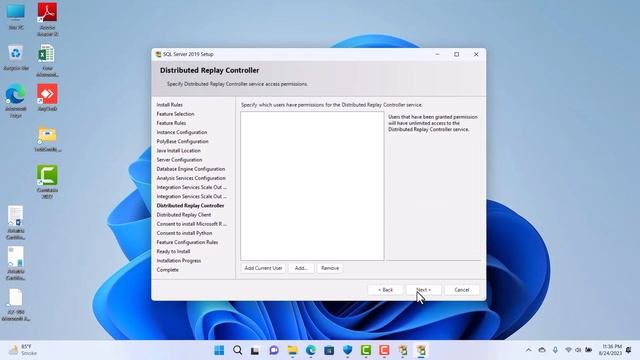640x360 pixels.
Task: Select Distributed Replay Client step
Action: [184, 215]
